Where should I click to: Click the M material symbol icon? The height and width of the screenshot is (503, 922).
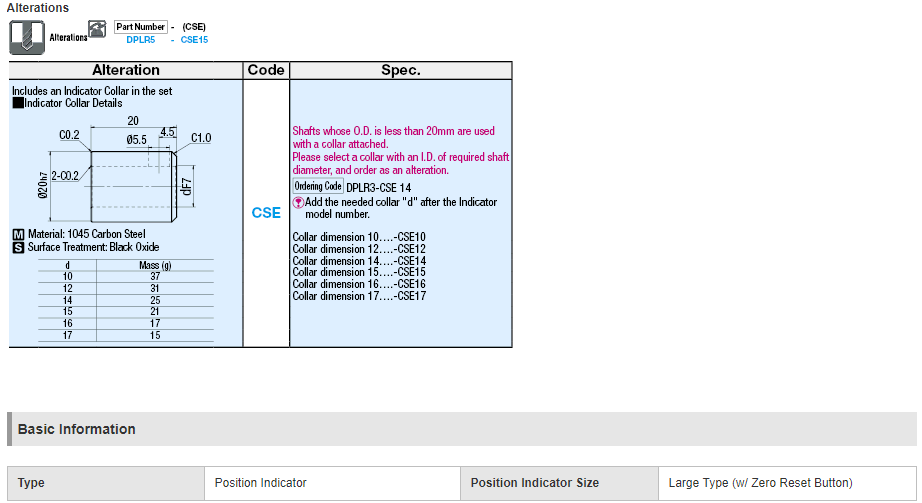tap(19, 234)
